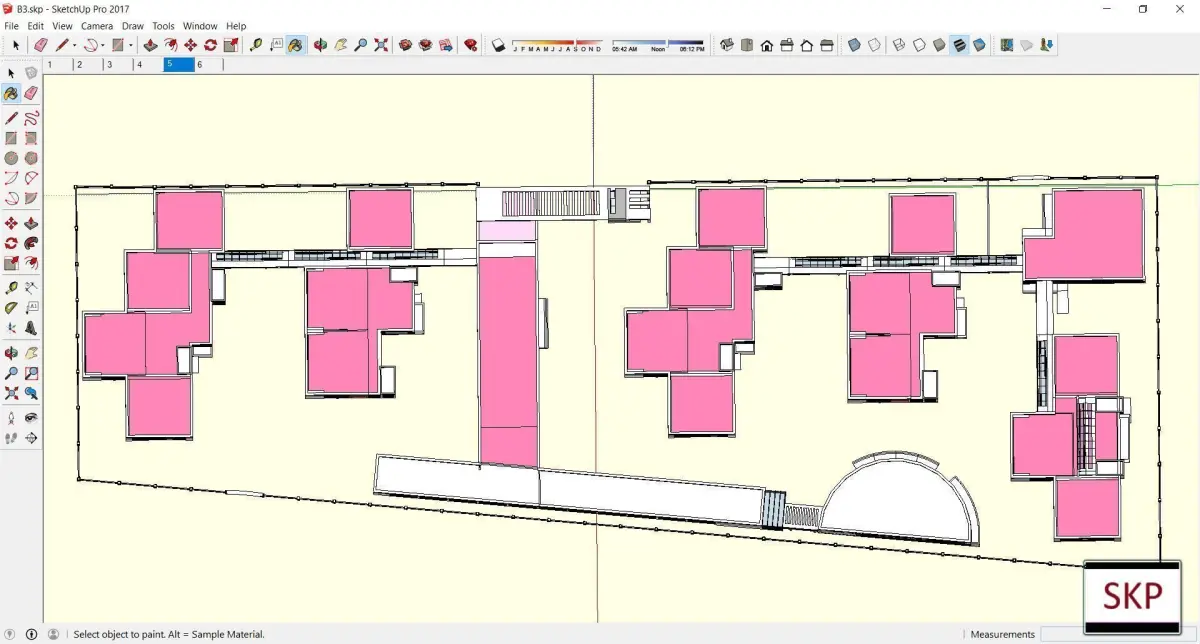
Task: Toggle Show/Hide Shadows
Action: click(x=498, y=45)
